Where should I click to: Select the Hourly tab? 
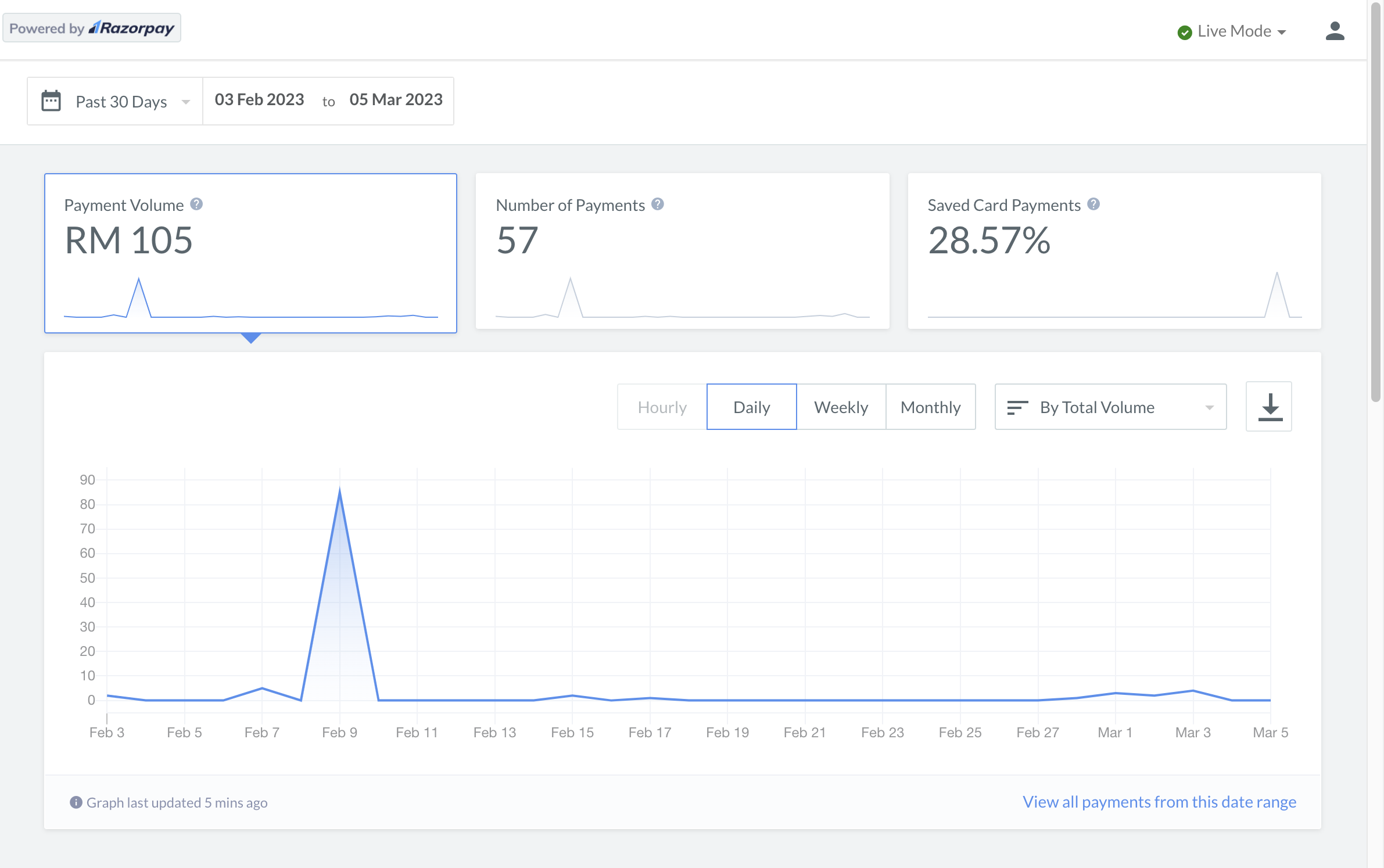click(662, 406)
